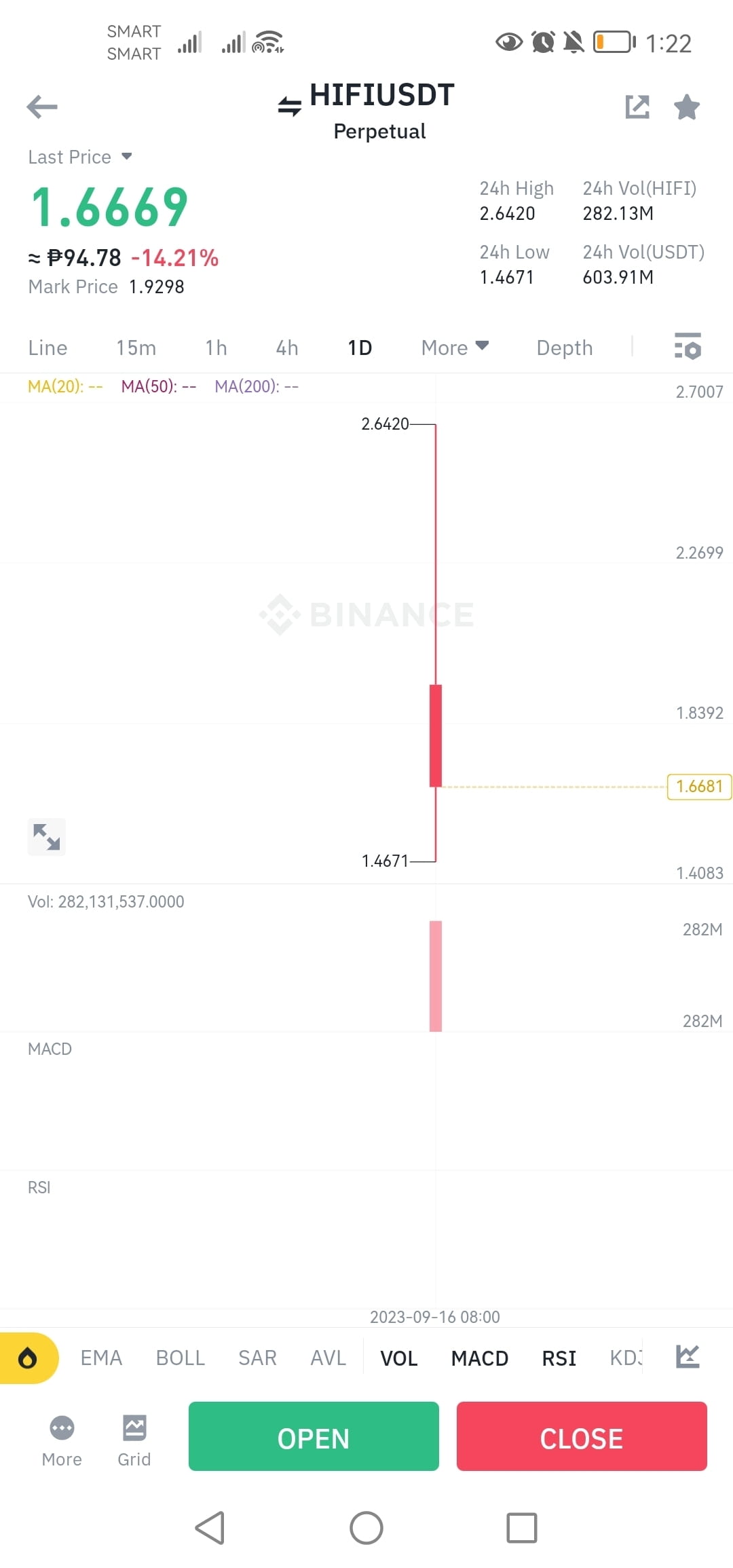Toggle the RSI indicator
Image resolution: width=733 pixels, height=1568 pixels.
tap(559, 1358)
